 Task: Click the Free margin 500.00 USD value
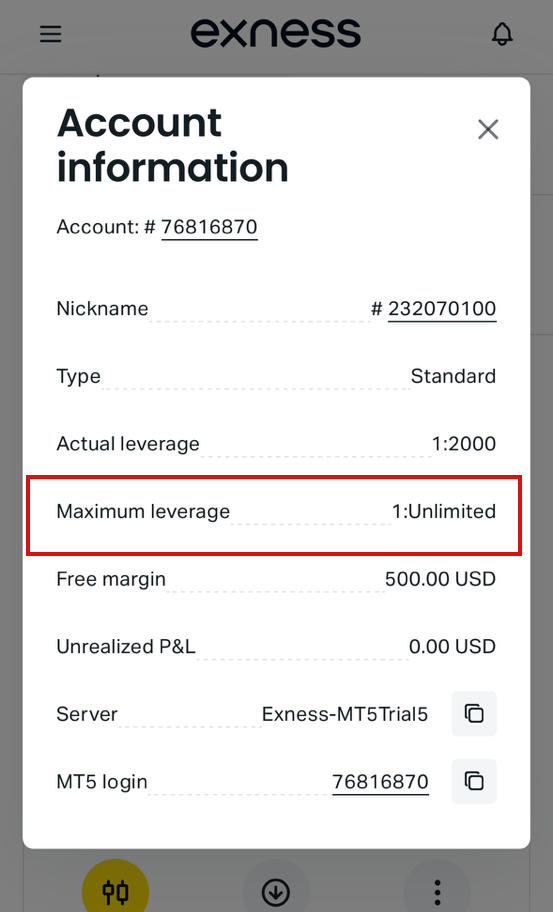(x=440, y=579)
